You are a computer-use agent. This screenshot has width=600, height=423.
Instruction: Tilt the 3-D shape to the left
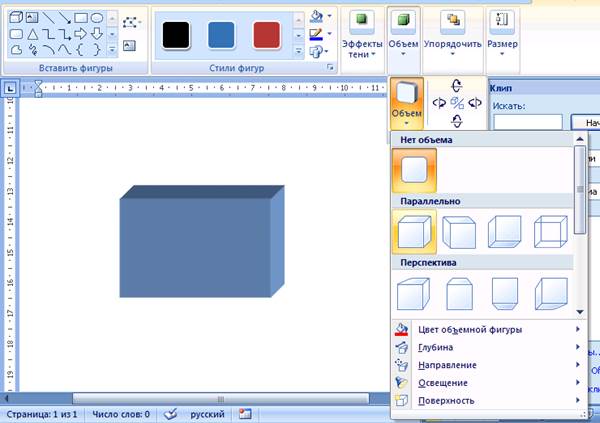coord(440,103)
